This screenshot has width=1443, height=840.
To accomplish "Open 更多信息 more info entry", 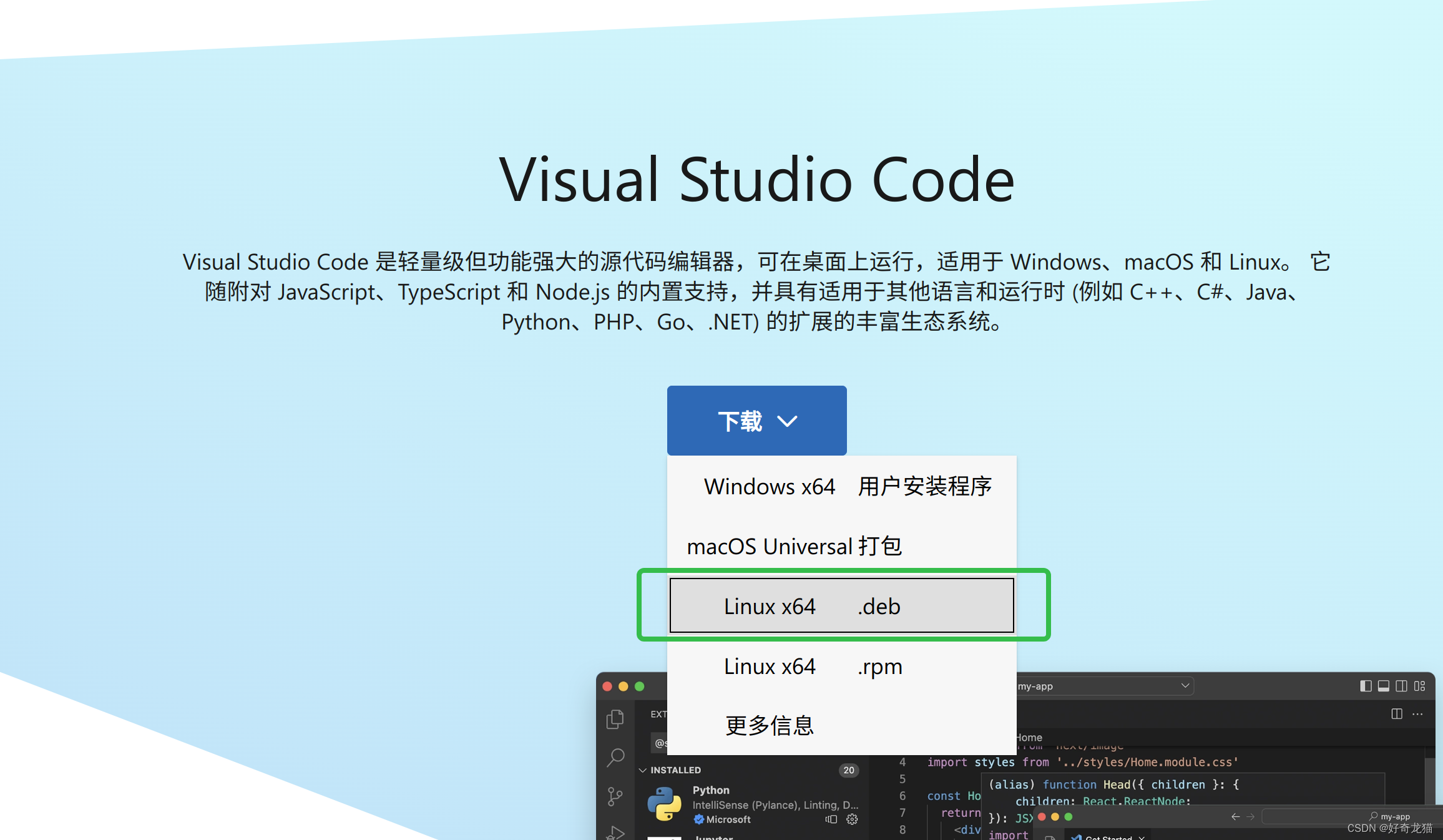I will [841, 725].
